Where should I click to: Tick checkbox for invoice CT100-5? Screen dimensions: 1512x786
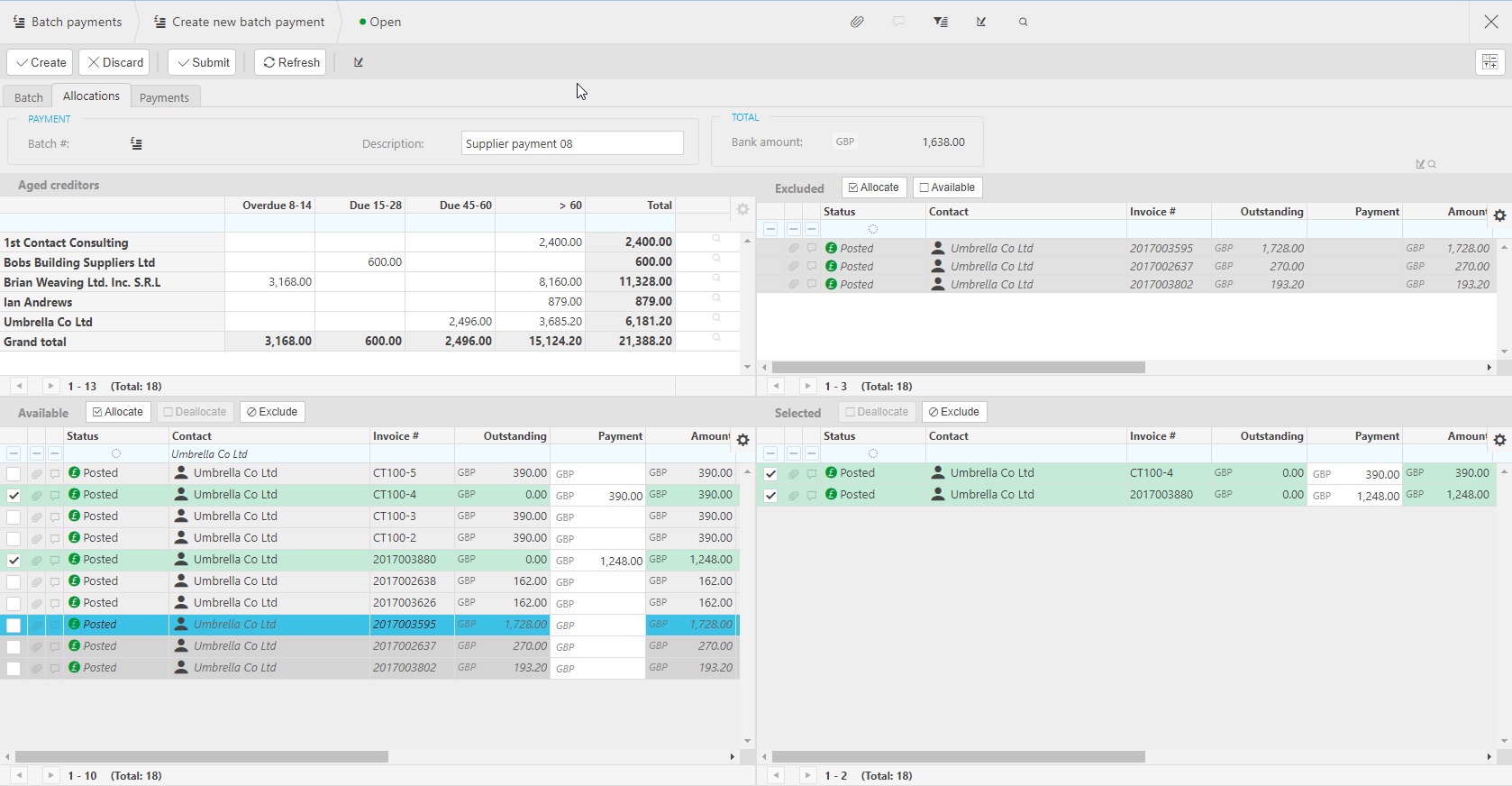pyautogui.click(x=14, y=473)
